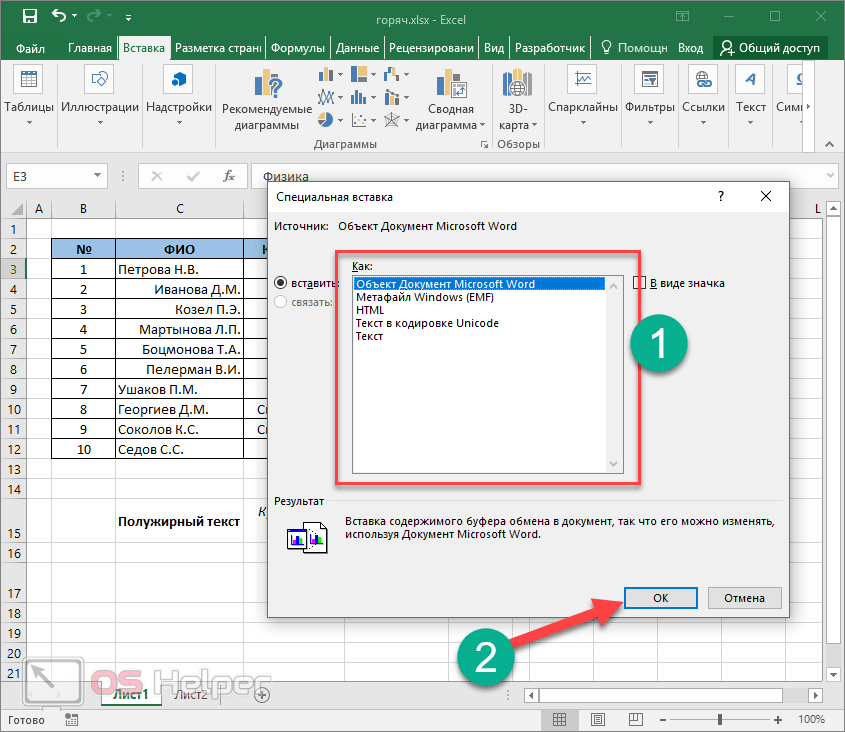Choose 'Текст в кодировке Unicode' from the list
Viewport: 845px width, 732px height.
point(427,323)
